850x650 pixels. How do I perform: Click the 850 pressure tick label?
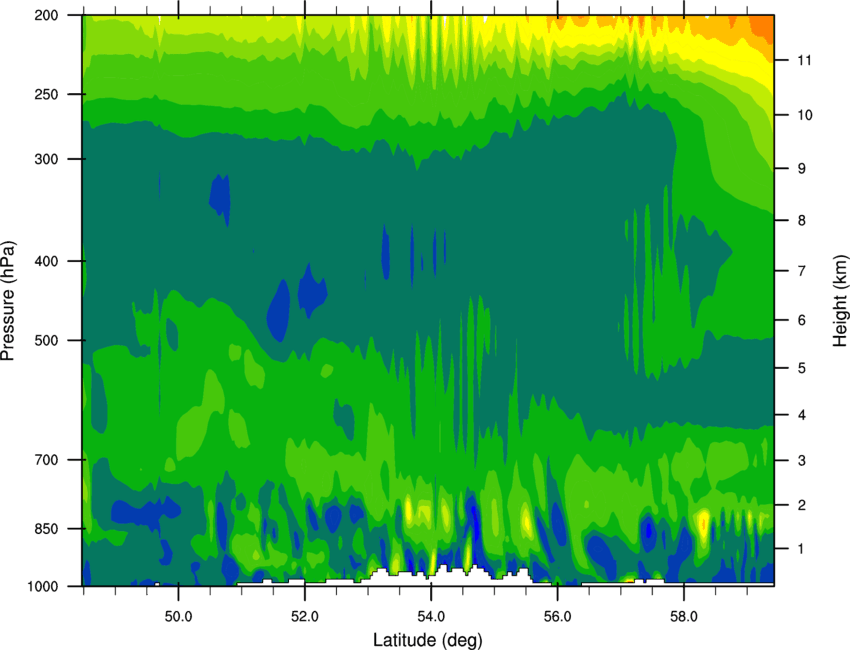(x=47, y=529)
